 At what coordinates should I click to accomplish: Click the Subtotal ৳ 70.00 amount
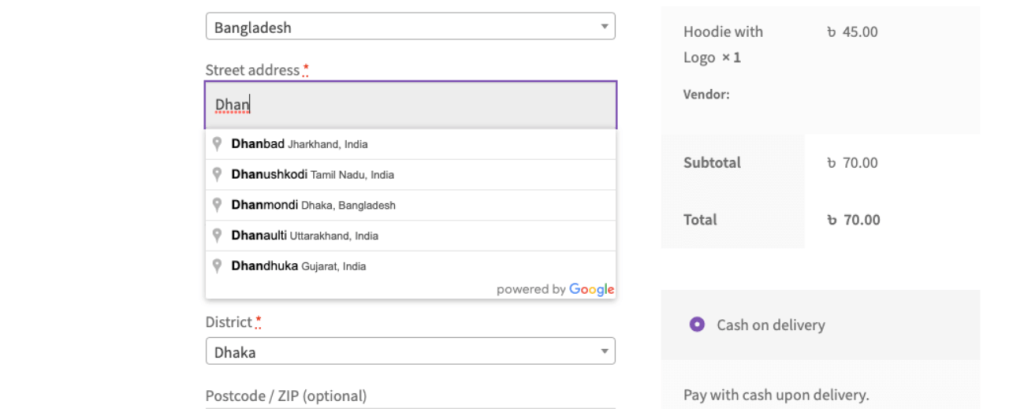pyautogui.click(x=852, y=163)
